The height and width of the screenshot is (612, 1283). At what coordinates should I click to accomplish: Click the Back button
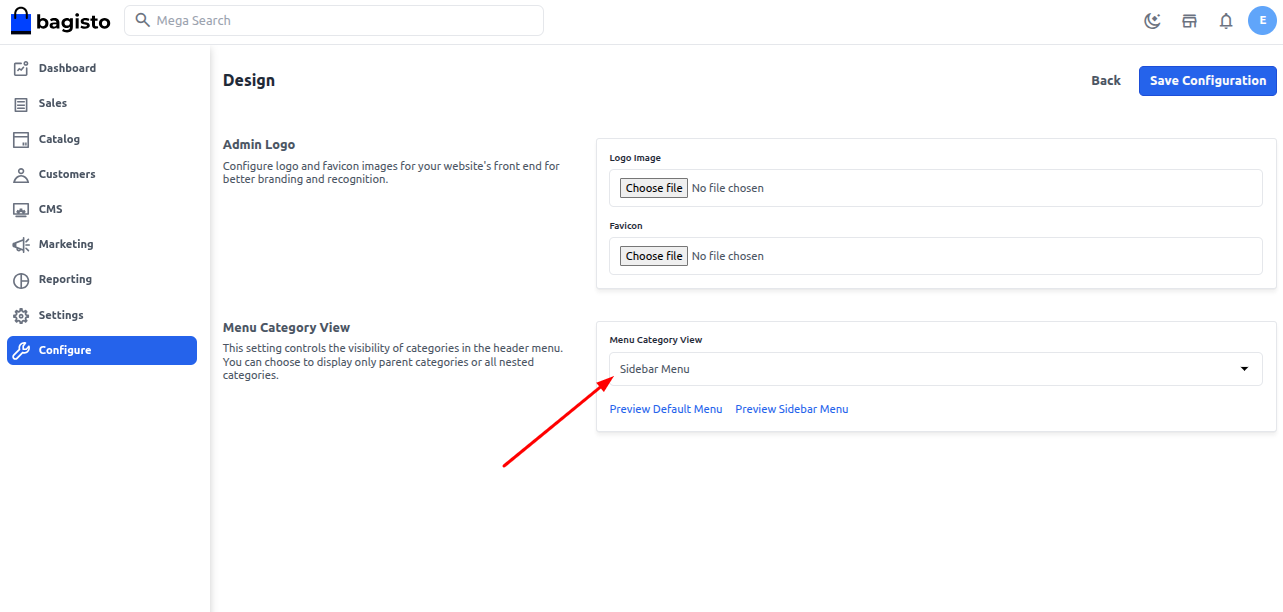click(1105, 80)
